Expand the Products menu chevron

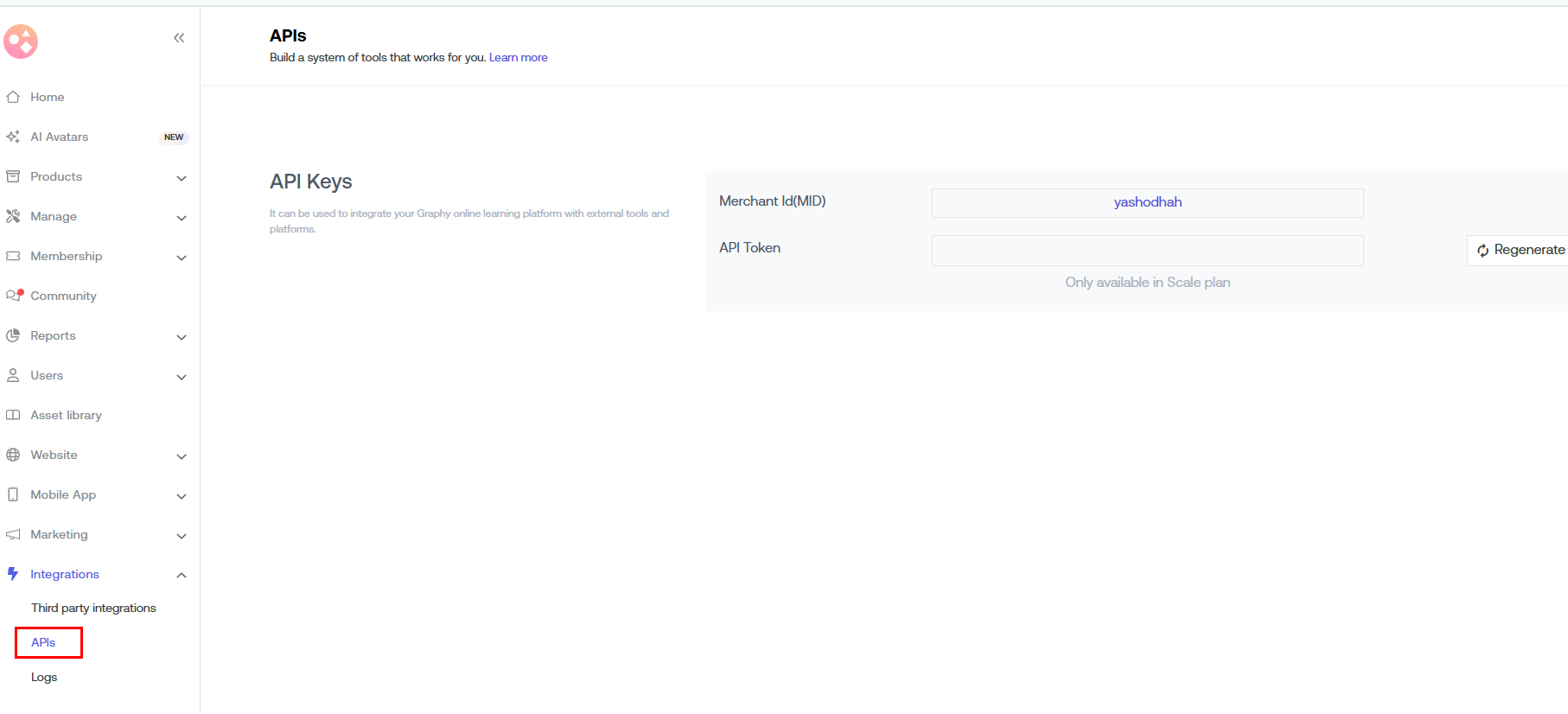point(182,177)
